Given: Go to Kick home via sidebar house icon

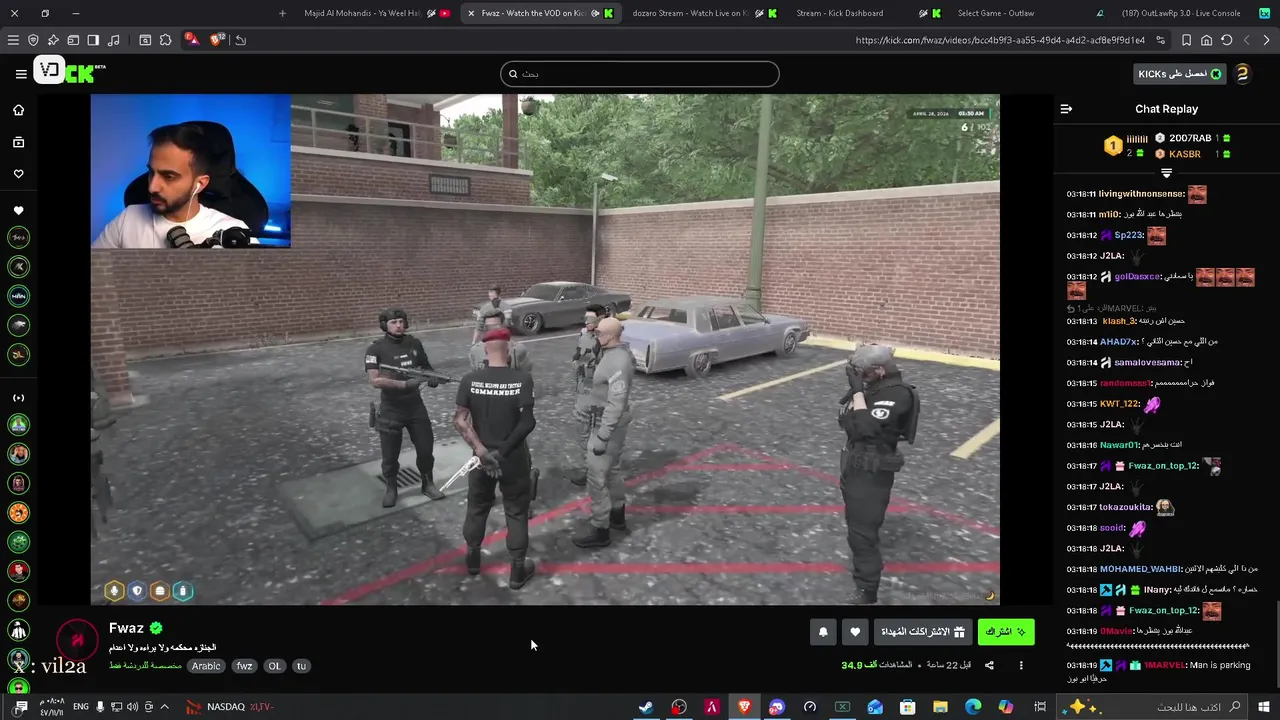Looking at the screenshot, I should pos(18,110).
